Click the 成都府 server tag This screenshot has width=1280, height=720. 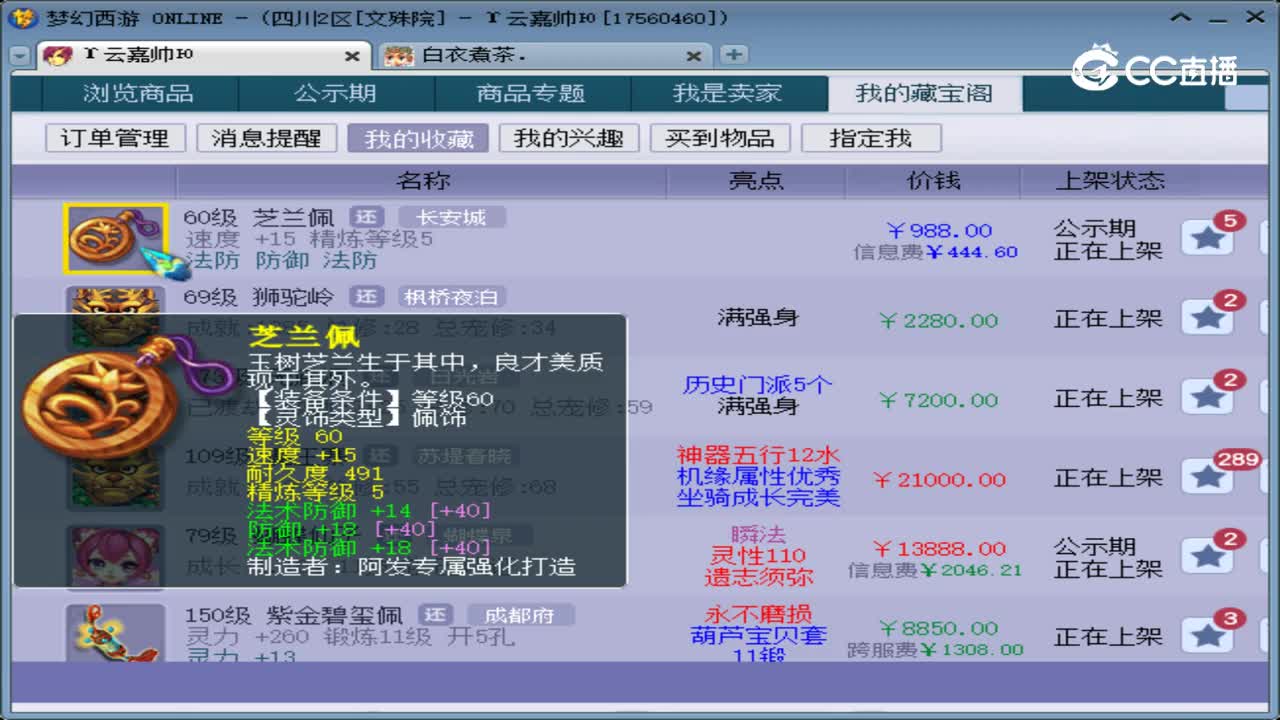click(518, 615)
